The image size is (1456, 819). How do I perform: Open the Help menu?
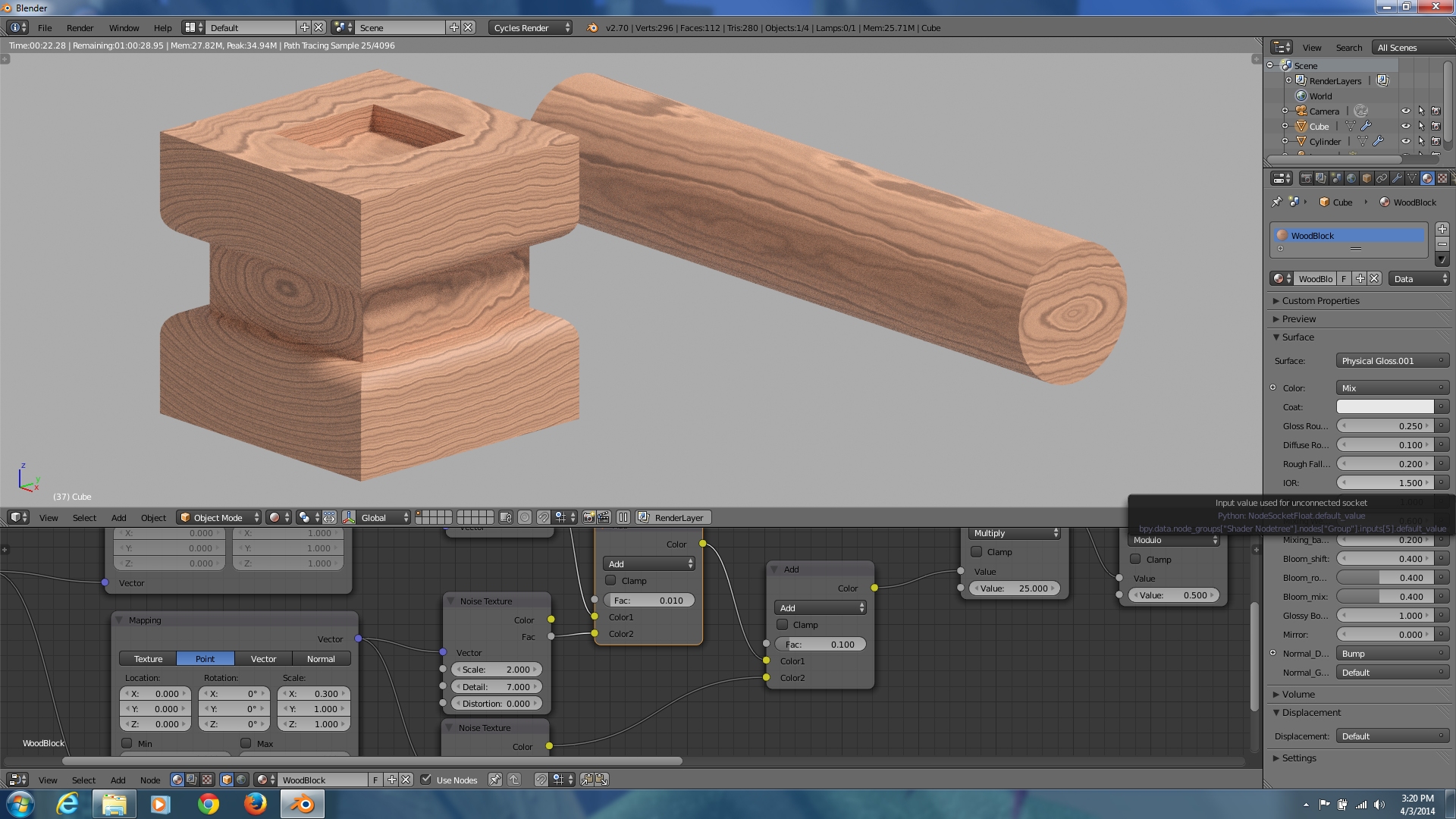click(x=162, y=28)
